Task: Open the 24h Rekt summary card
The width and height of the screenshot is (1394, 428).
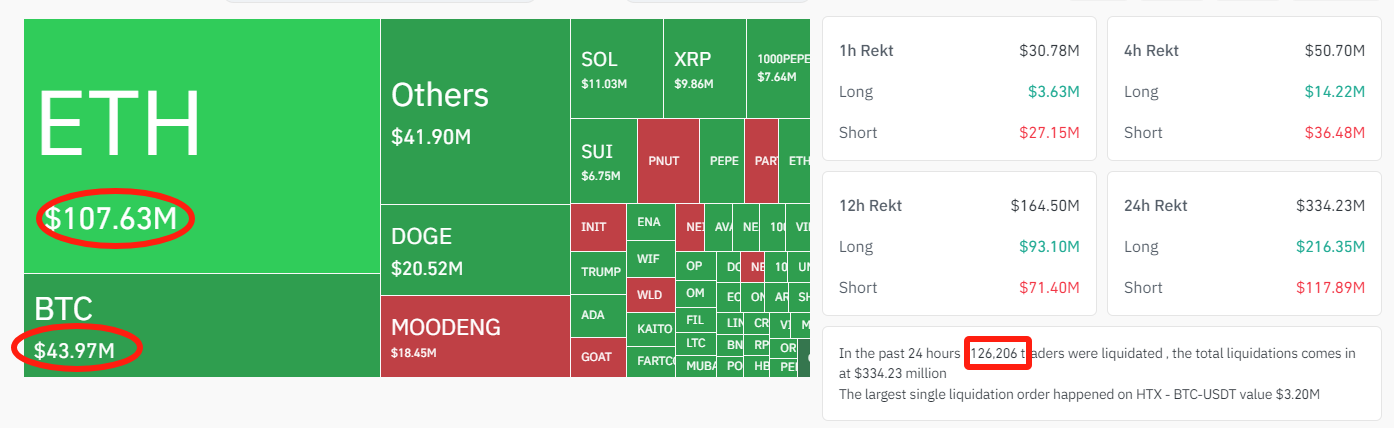Action: pos(1243,244)
